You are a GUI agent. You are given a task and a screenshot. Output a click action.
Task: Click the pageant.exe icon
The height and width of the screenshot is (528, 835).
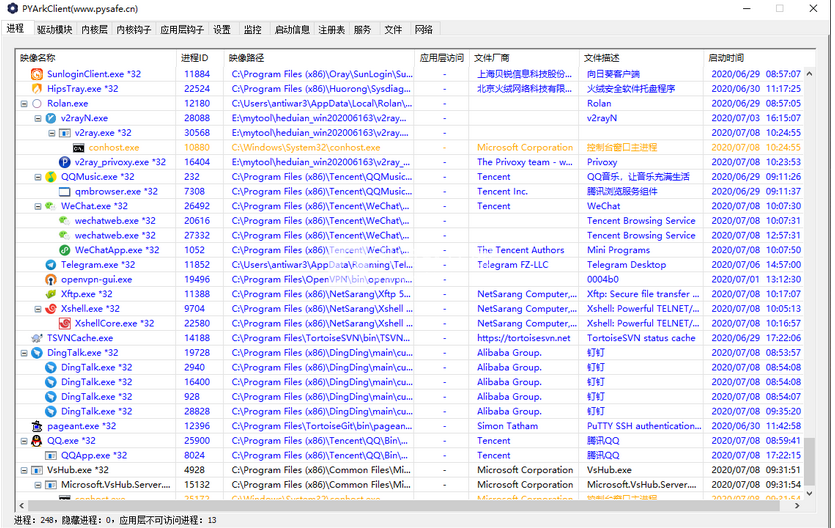click(x=37, y=426)
